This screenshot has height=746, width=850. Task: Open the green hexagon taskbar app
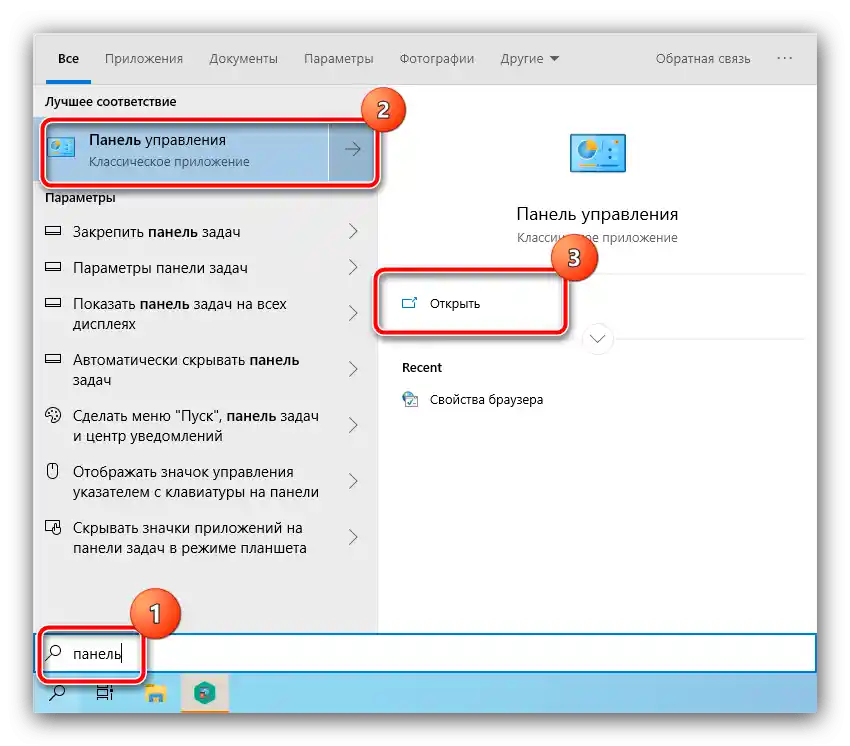(x=204, y=693)
